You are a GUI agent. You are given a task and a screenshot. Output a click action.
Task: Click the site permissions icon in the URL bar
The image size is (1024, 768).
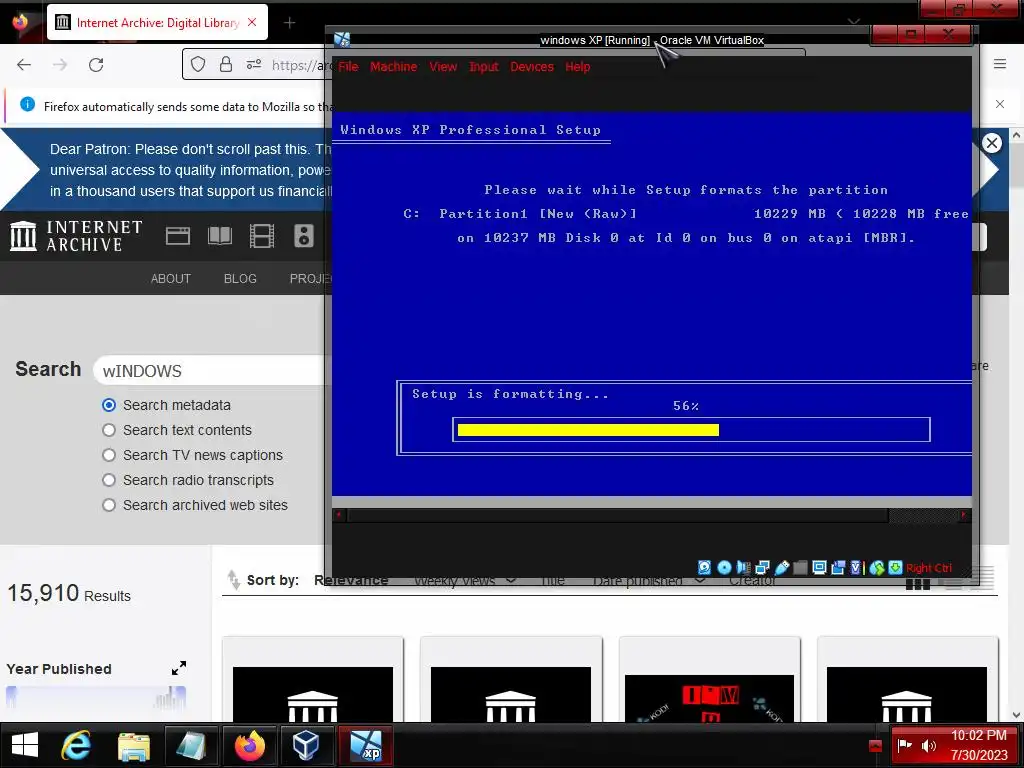(254, 64)
